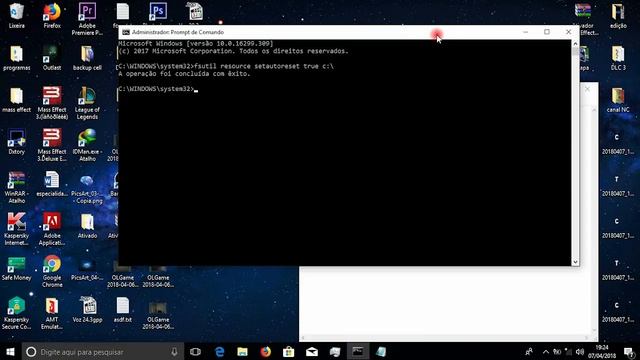Image resolution: width=640 pixels, height=360 pixels.
Task: Close the white window behind Command Prompt
Action: coord(587,89)
